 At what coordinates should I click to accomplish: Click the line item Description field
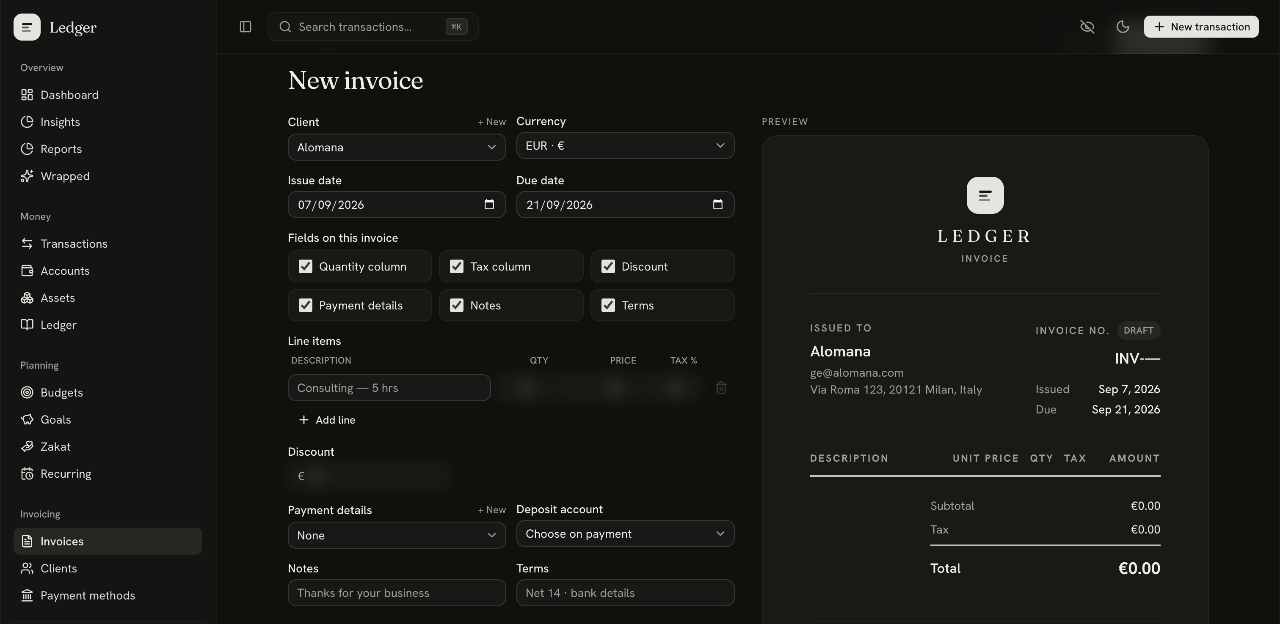pyautogui.click(x=389, y=388)
